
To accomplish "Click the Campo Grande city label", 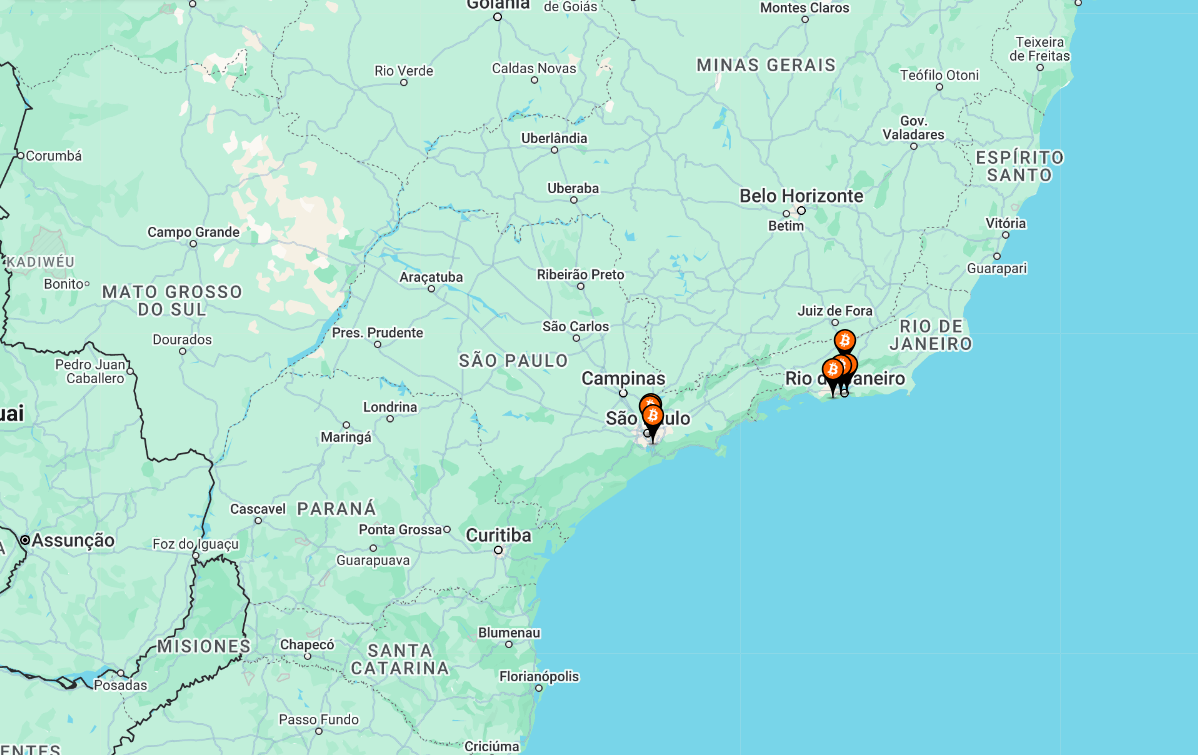I will tap(193, 232).
